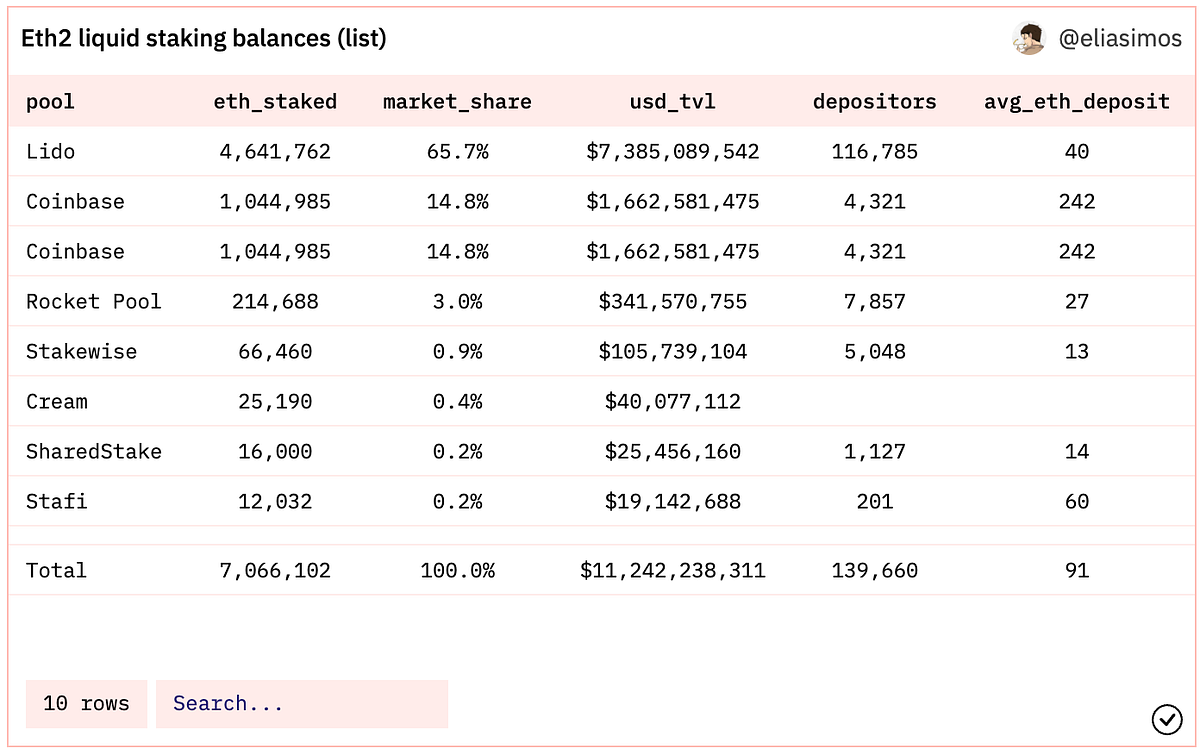Select the 65.7% market share cell
This screenshot has width=1200, height=748.
pos(457,152)
